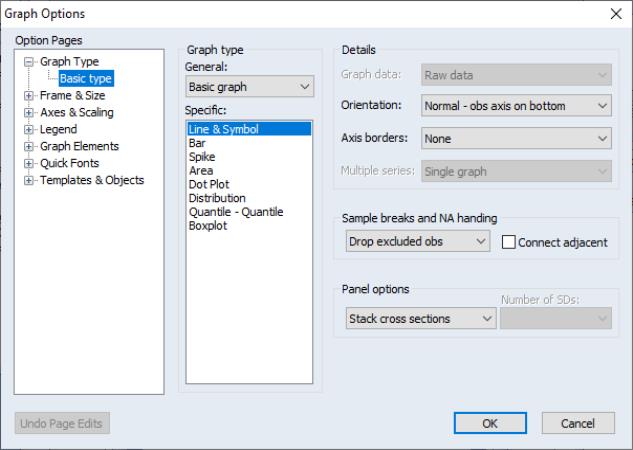The height and width of the screenshot is (450, 633).
Task: Expand the Quick Fonts node
Action: (29, 164)
